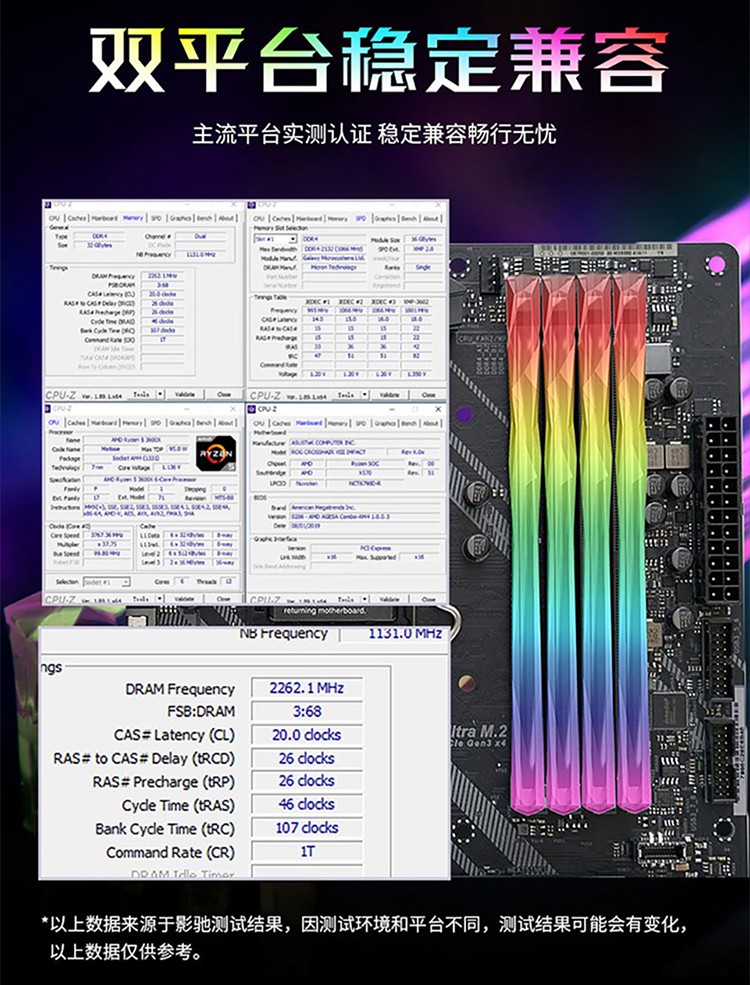Click the Tools button in the Mainboard window

(346, 599)
